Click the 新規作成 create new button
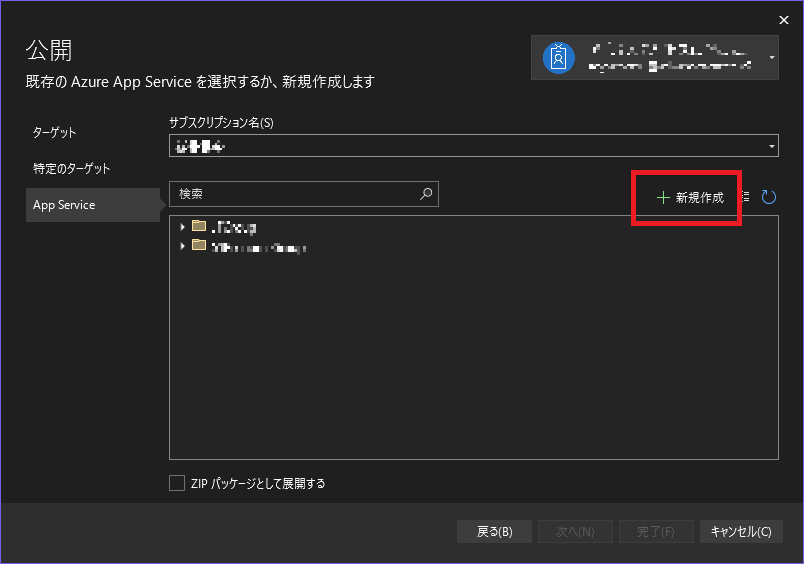This screenshot has width=804, height=564. [690, 197]
